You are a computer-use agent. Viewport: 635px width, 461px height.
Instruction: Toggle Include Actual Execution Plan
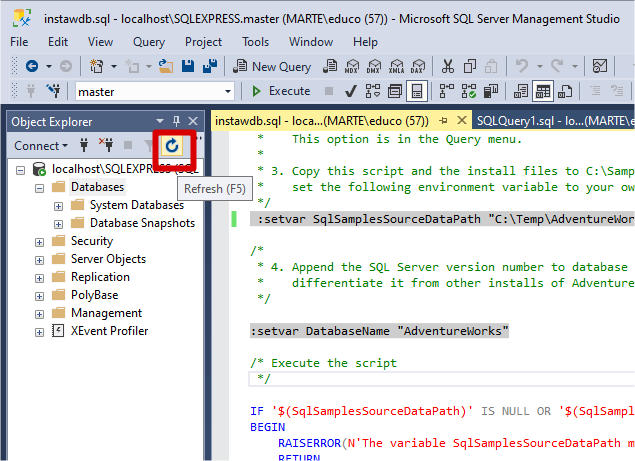[447, 91]
